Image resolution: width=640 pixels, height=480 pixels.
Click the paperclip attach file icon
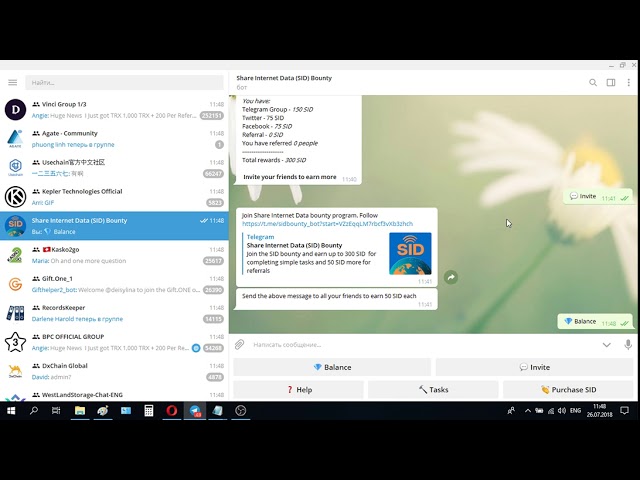pyautogui.click(x=240, y=344)
